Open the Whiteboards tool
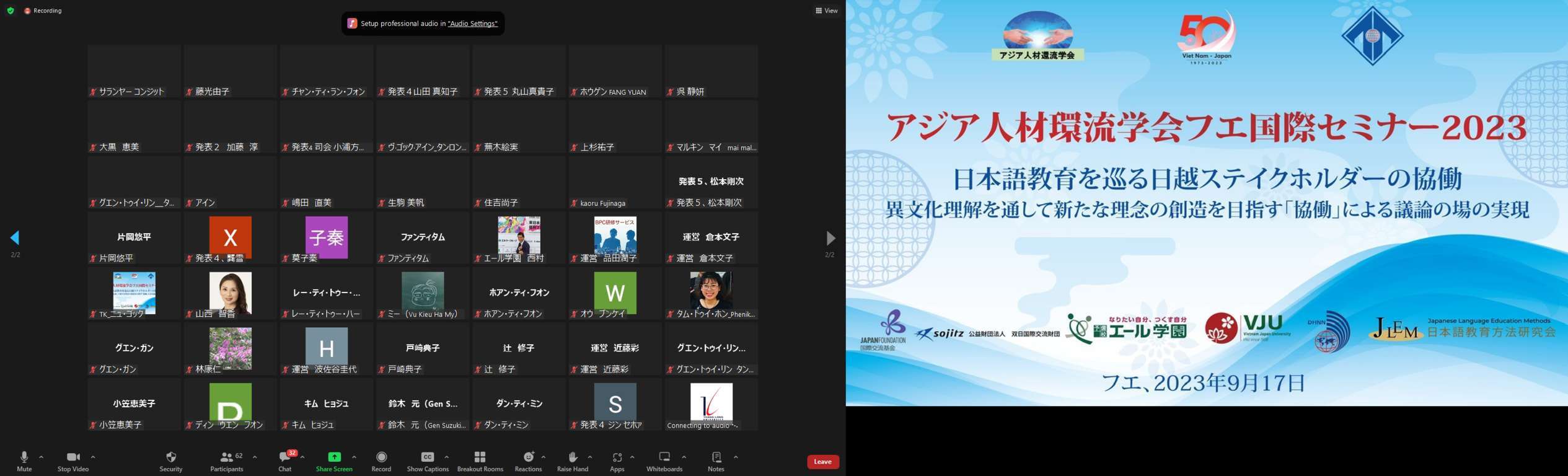Viewport: 1568px width, 476px height. 664,457
